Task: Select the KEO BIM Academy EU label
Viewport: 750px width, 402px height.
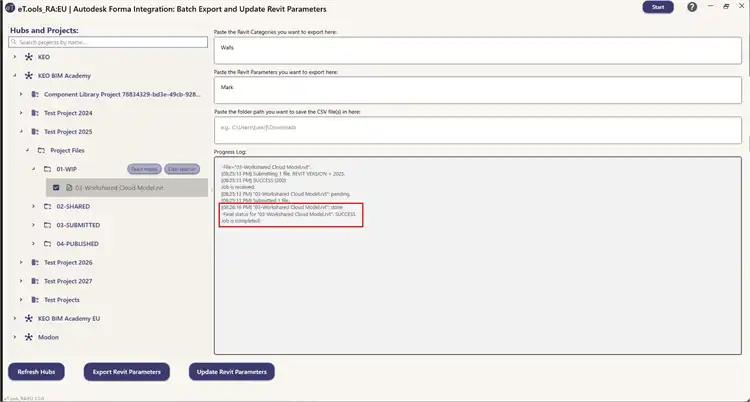Action: click(69, 318)
